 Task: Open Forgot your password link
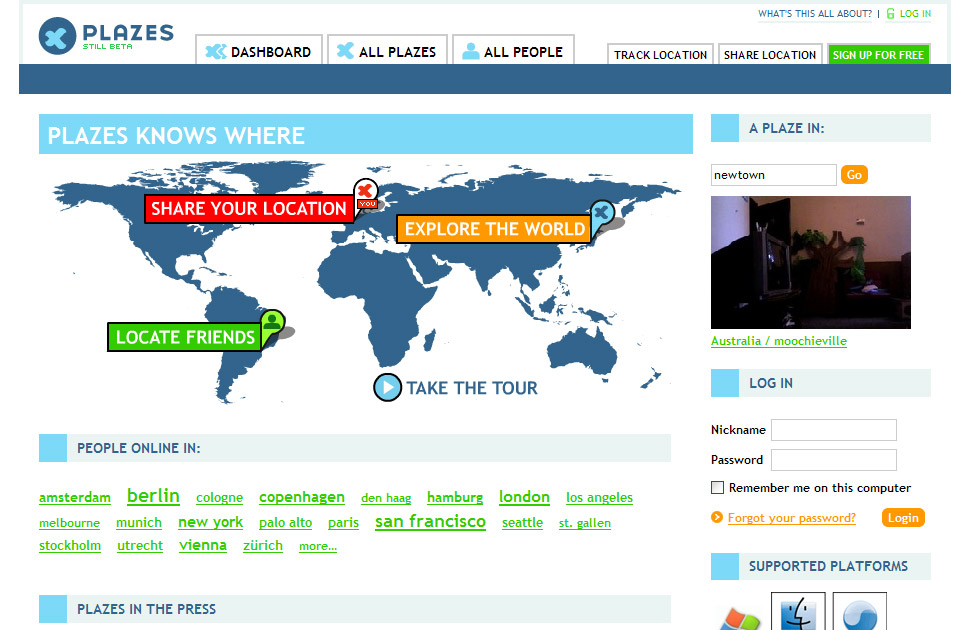coord(791,518)
